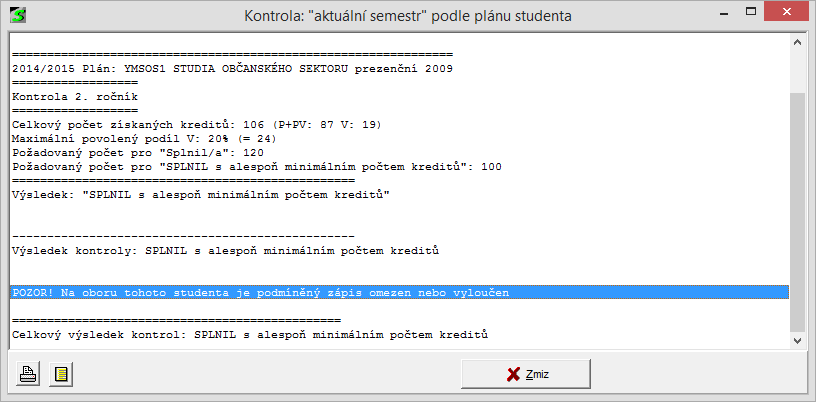The image size is (816, 402).
Task: Click the window title bar text
Action: 408,16
